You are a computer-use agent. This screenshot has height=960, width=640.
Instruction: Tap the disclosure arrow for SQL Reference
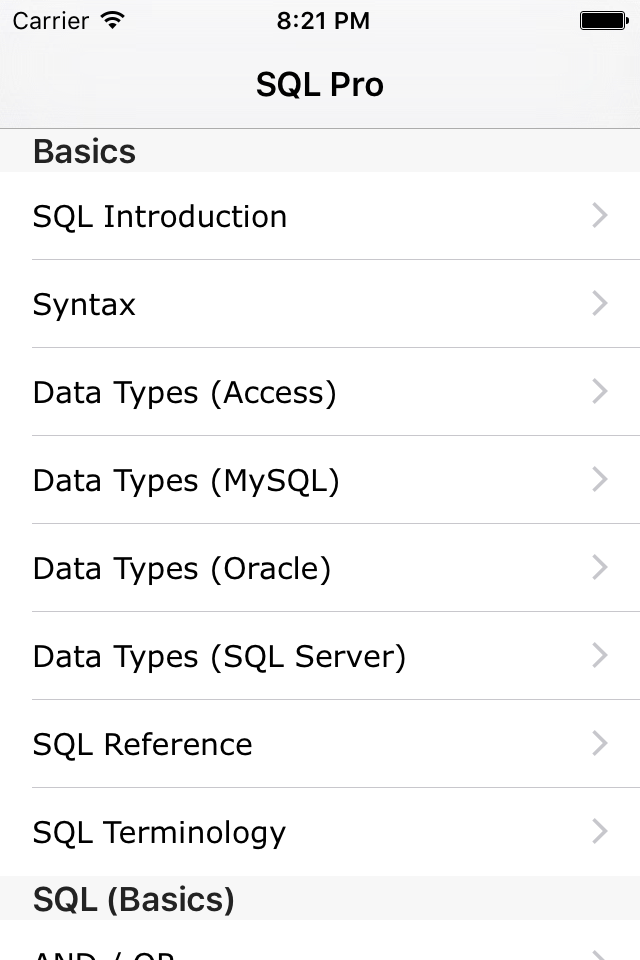(599, 743)
